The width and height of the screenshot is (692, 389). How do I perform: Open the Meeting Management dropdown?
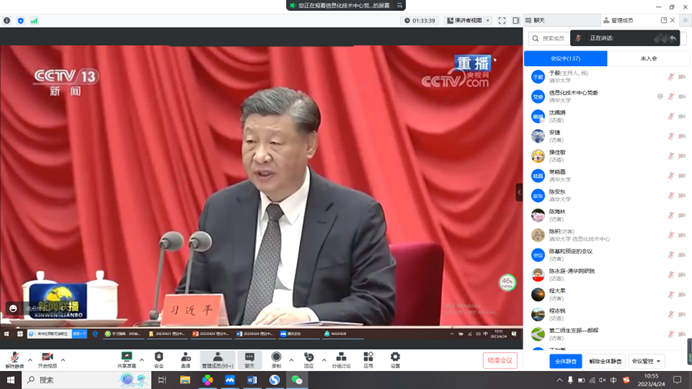(x=646, y=361)
